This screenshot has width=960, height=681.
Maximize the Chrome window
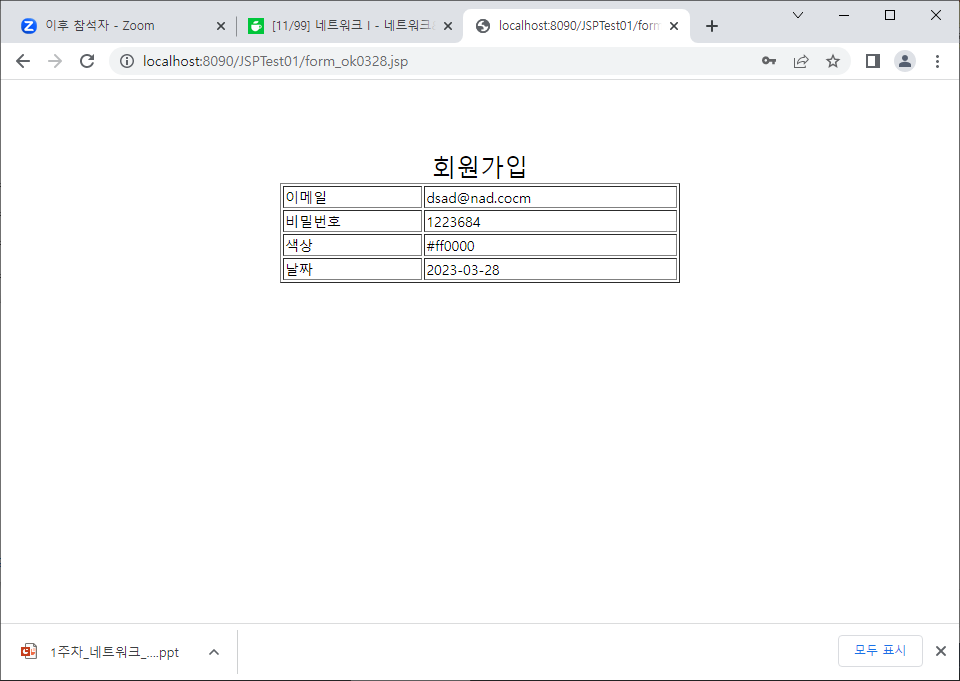point(890,15)
